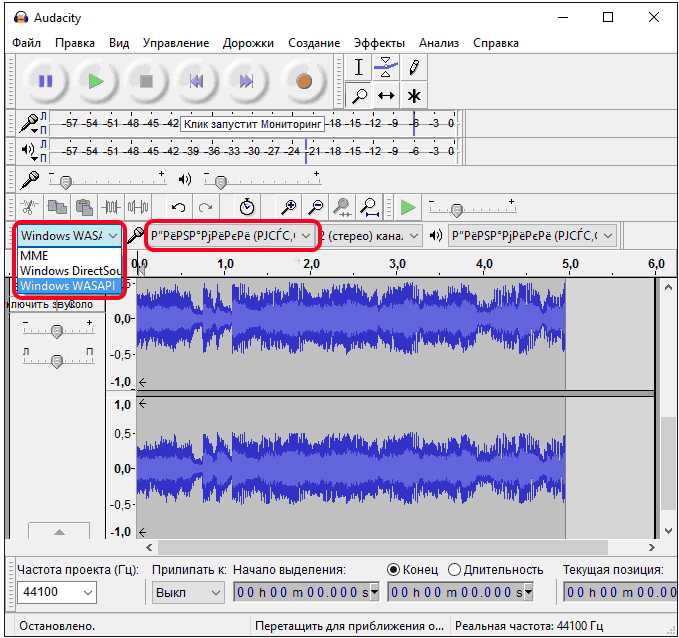Start playback with the large Play button
Screen dimensions: 679x638
96,81
